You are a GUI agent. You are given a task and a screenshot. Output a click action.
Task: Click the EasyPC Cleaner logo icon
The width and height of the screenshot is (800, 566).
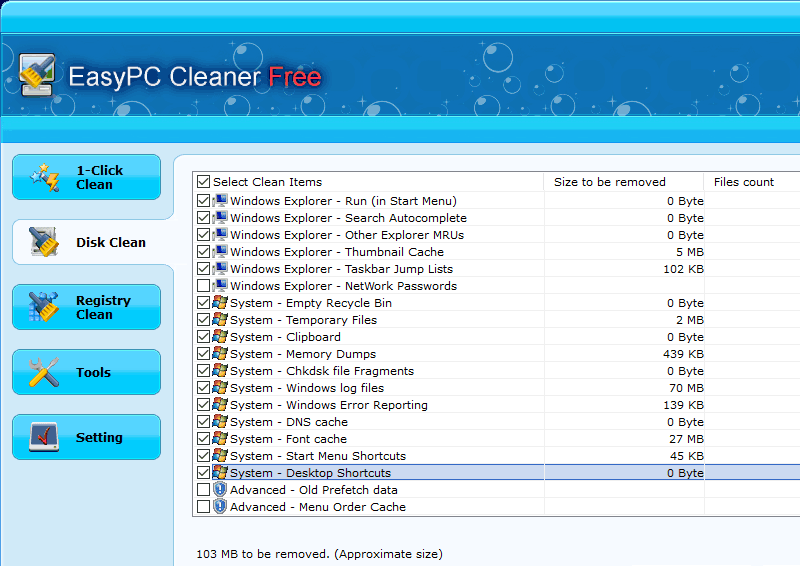tap(37, 75)
